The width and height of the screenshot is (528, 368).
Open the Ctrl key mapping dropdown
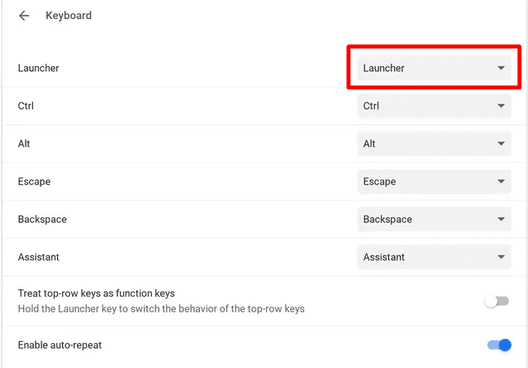434,106
